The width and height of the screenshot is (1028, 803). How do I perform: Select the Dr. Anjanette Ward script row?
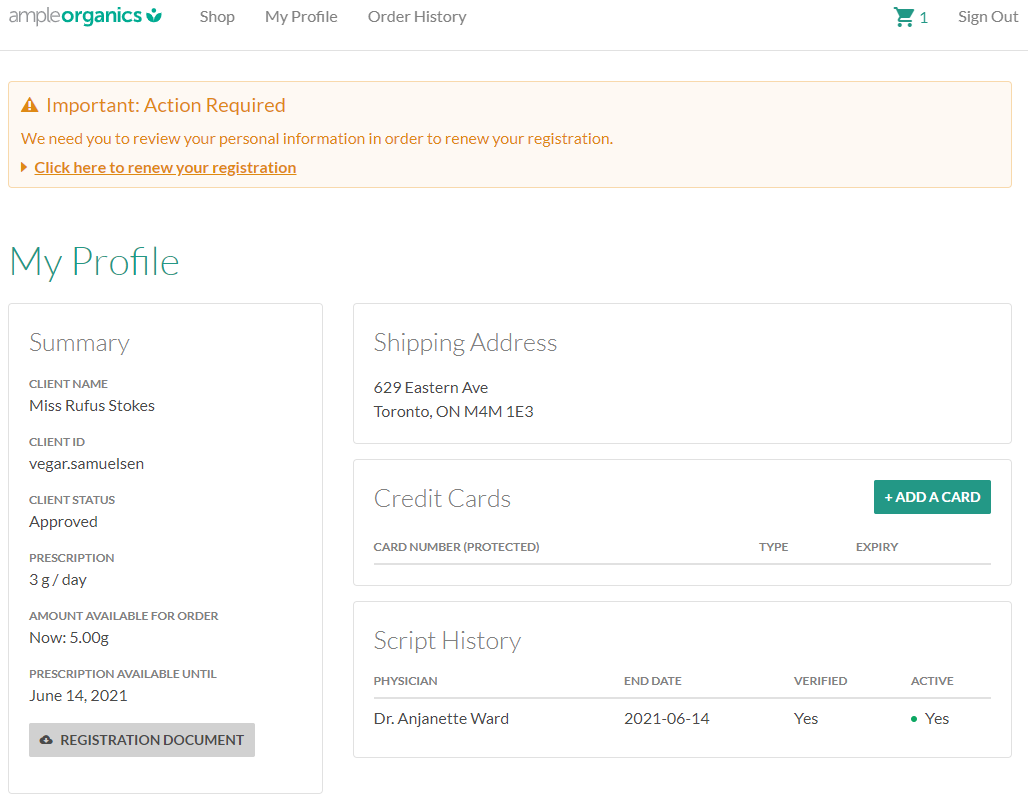click(441, 719)
